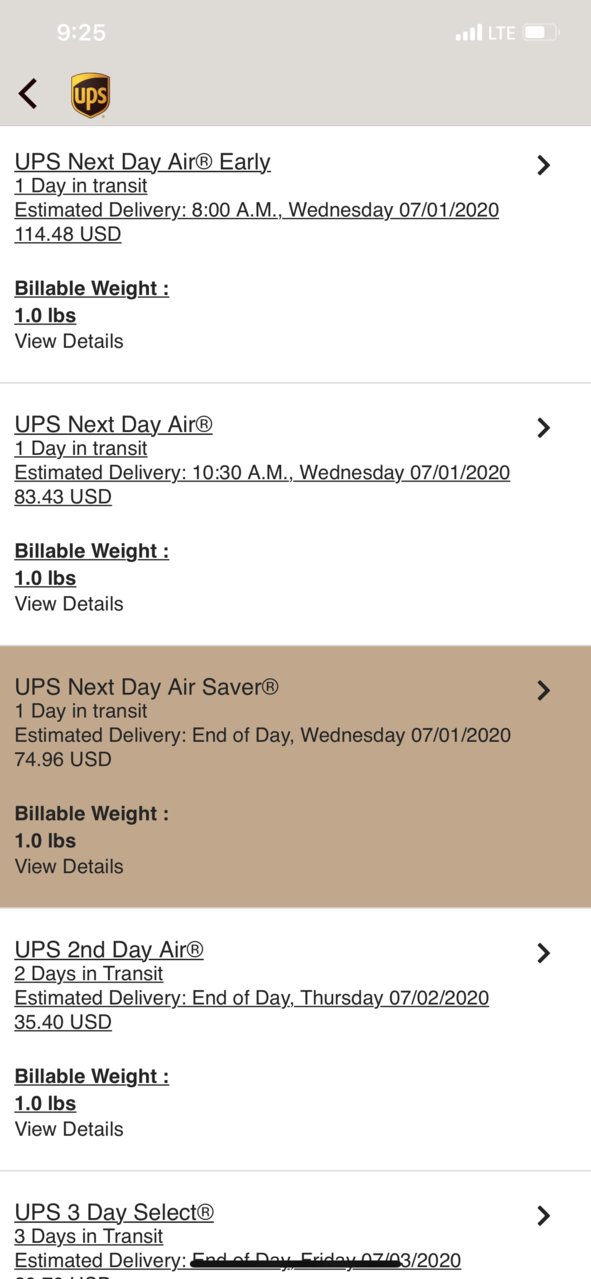
Task: Tap the 35.40 USD price
Action: coord(63,1022)
